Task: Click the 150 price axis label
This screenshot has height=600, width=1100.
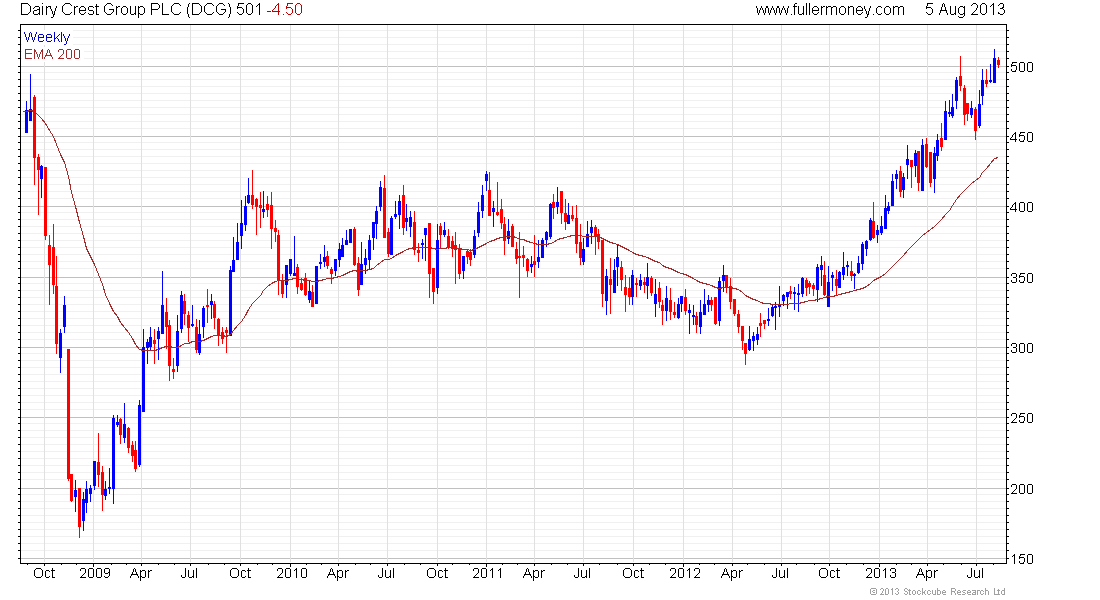Action: coord(1021,559)
